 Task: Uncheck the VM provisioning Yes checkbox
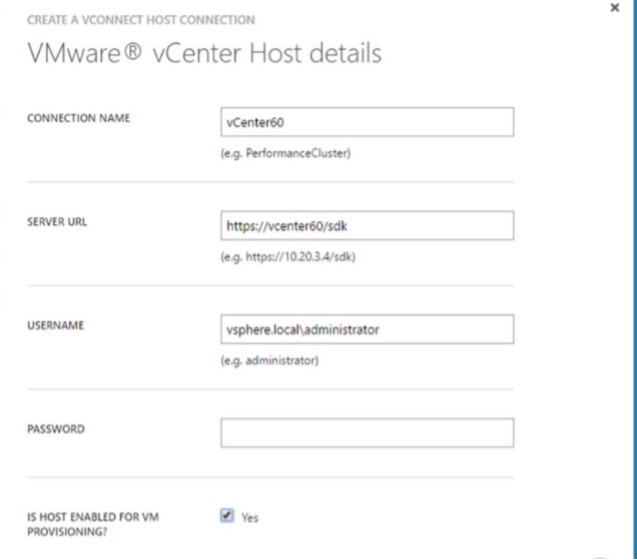[x=227, y=516]
